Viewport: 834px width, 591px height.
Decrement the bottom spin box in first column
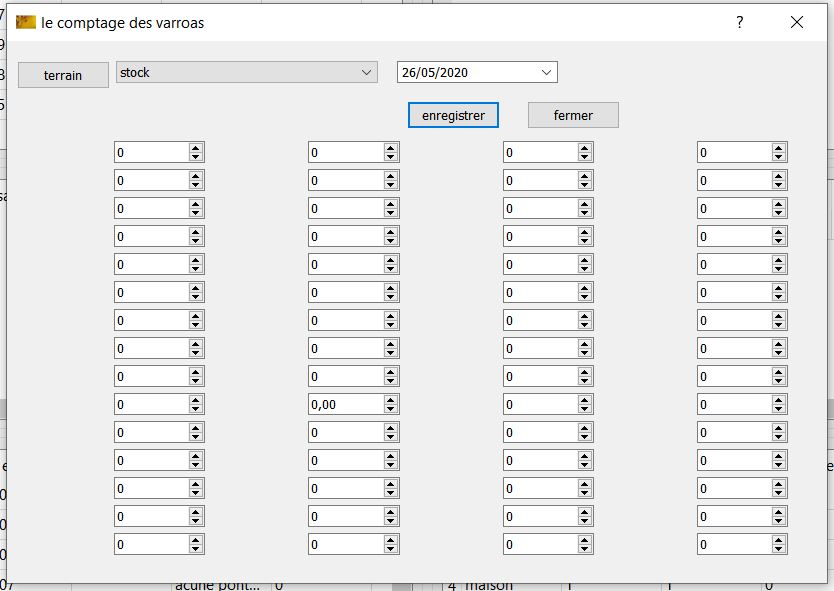196,549
